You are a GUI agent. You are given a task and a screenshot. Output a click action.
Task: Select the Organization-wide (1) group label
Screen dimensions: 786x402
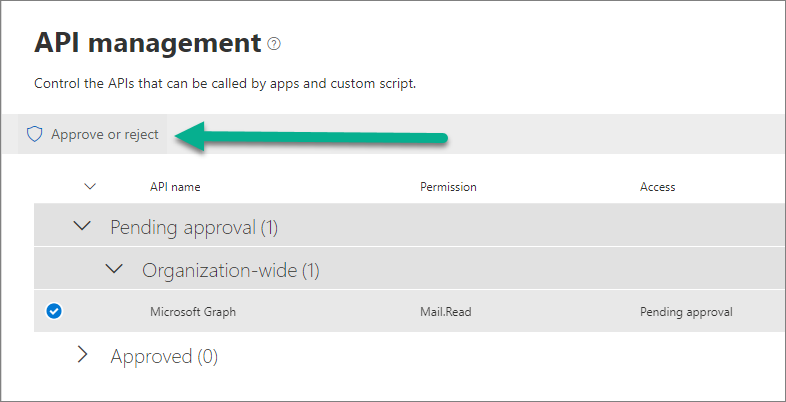[x=231, y=270]
